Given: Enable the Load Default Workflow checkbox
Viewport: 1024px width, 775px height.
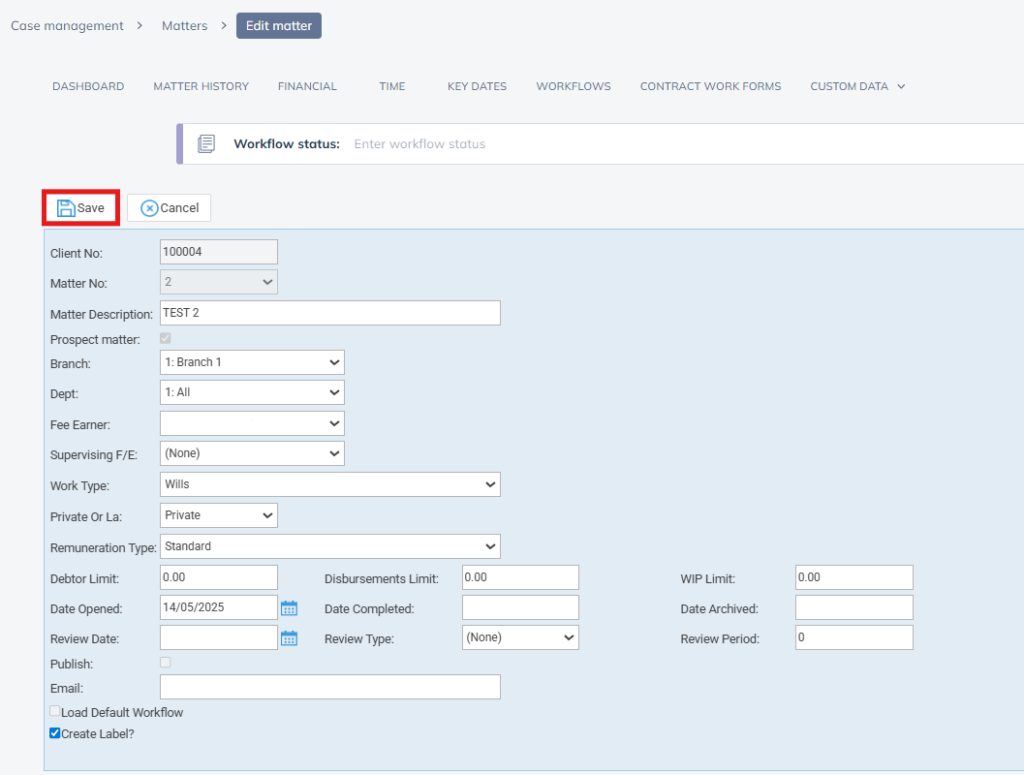Looking at the screenshot, I should coord(56,712).
